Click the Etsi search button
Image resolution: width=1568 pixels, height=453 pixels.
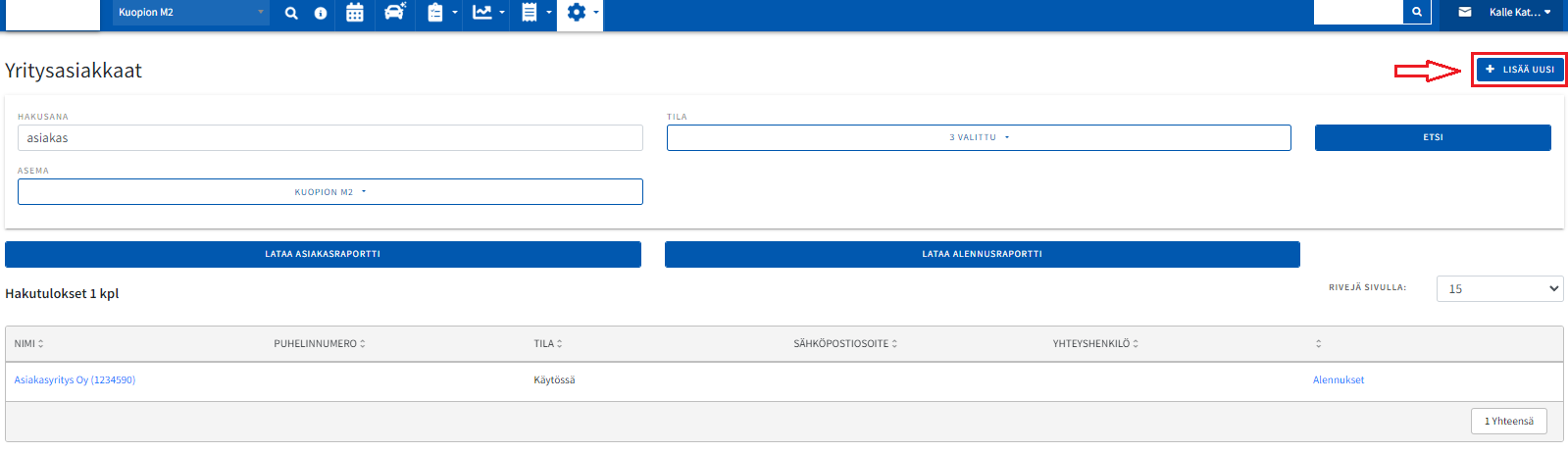pos(1433,138)
